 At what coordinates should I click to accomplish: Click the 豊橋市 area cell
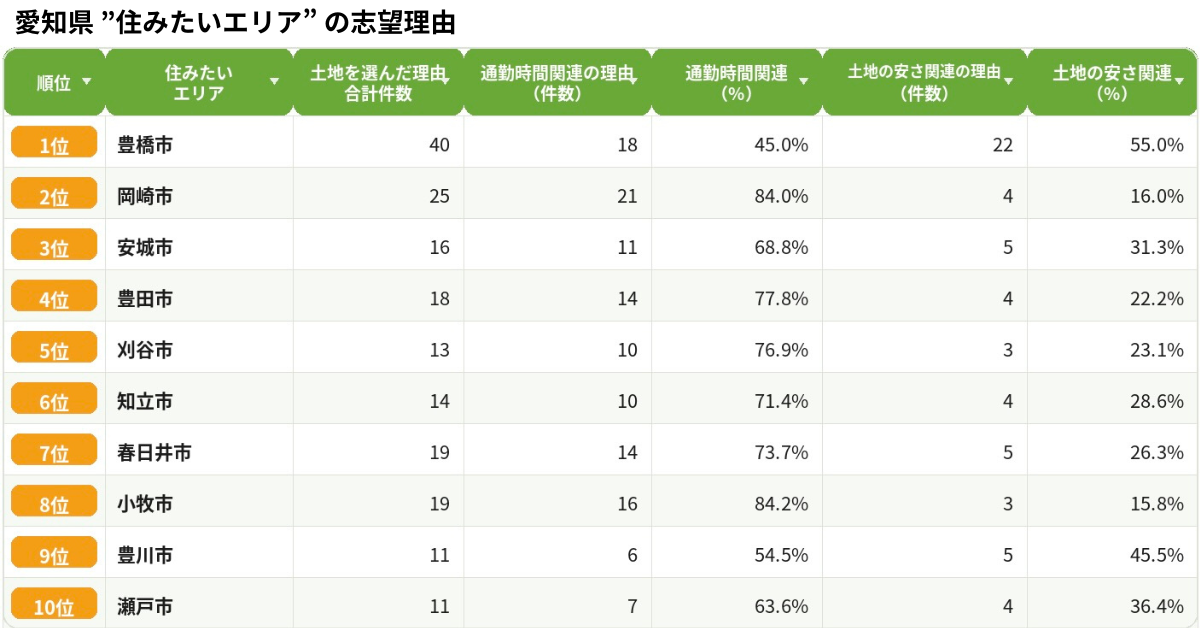145,145
